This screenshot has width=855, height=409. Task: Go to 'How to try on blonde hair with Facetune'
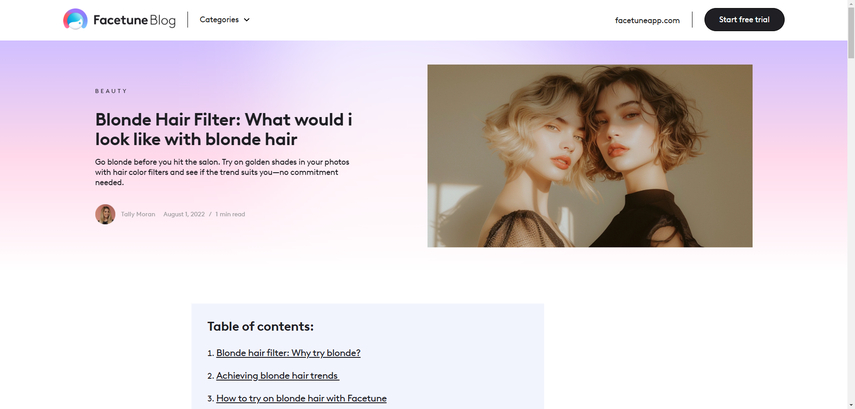[302, 398]
